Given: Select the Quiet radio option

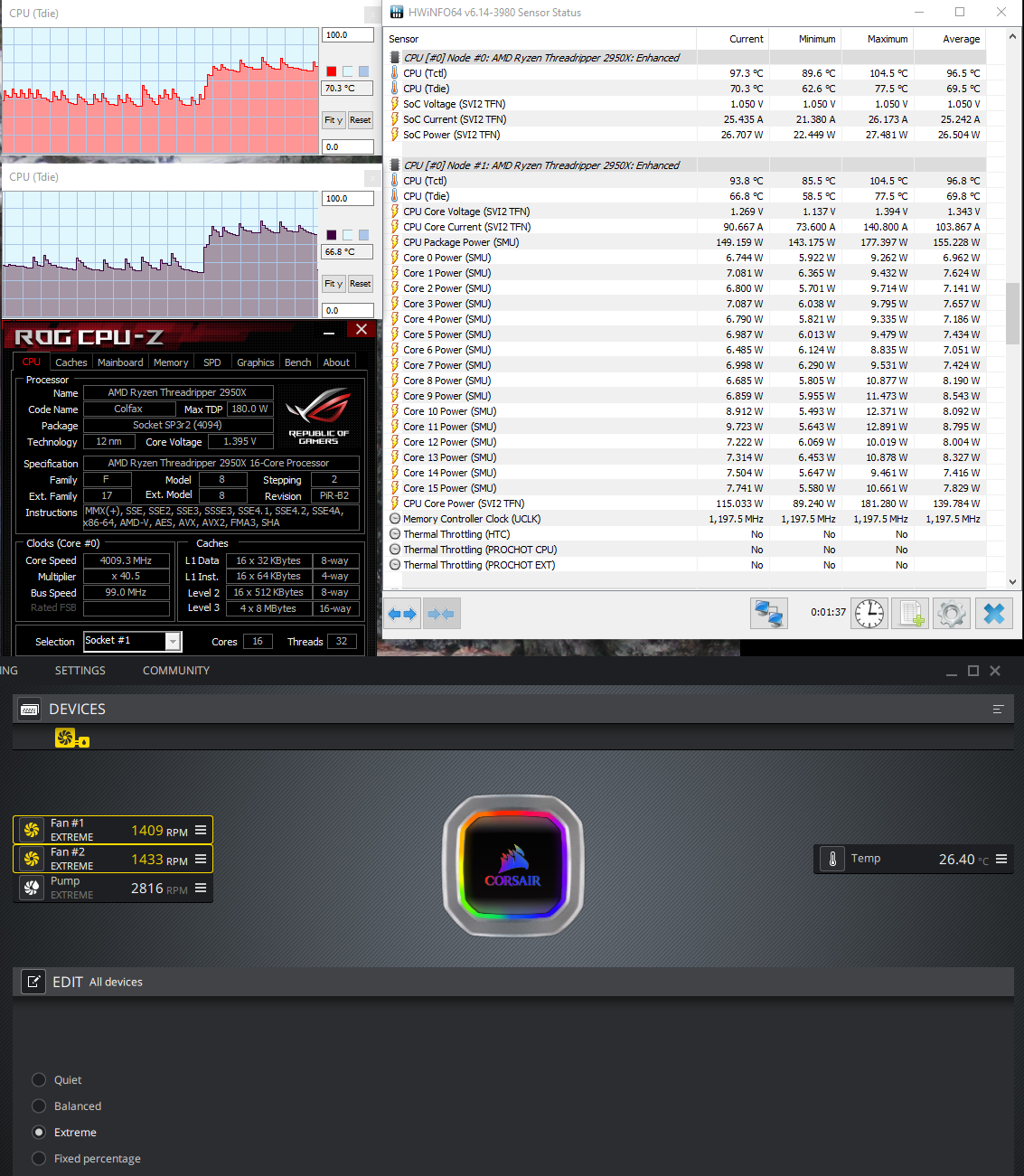Looking at the screenshot, I should [39, 1079].
